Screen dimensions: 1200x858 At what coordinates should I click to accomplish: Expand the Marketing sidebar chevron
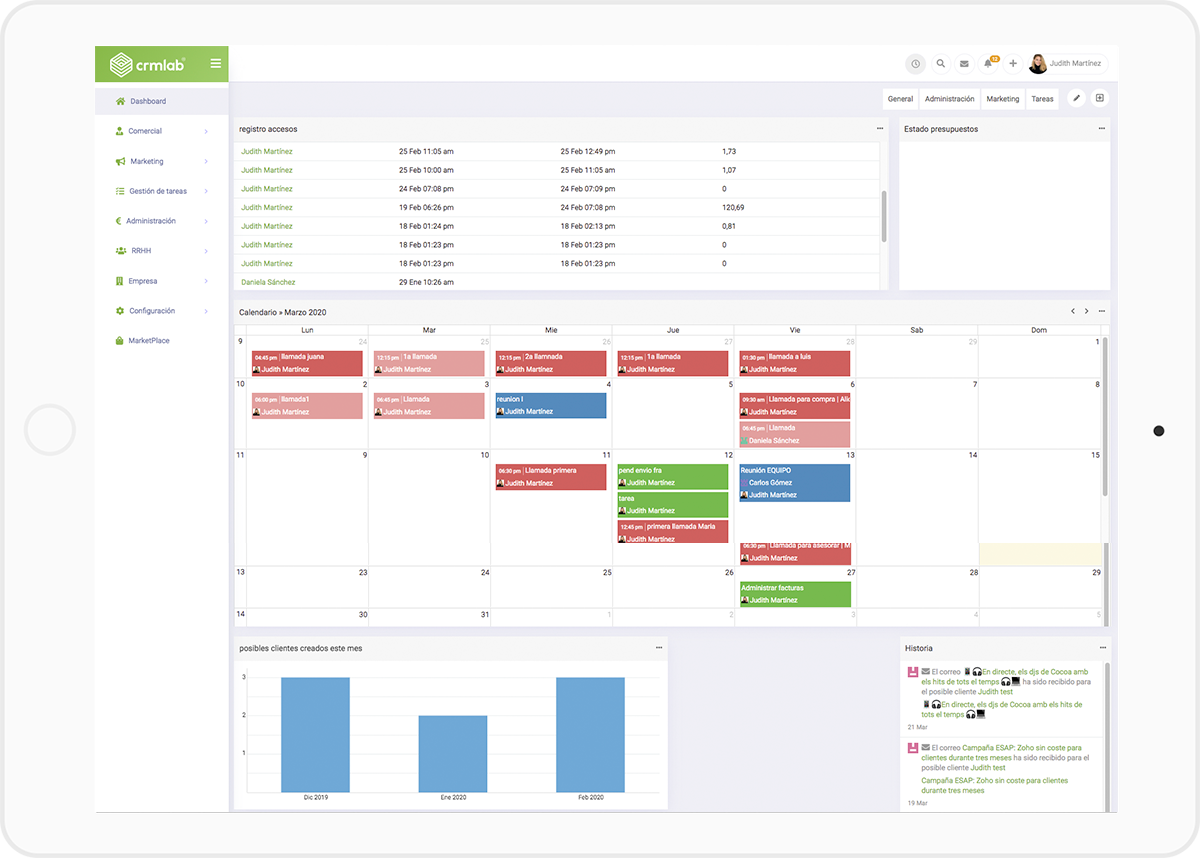click(206, 161)
